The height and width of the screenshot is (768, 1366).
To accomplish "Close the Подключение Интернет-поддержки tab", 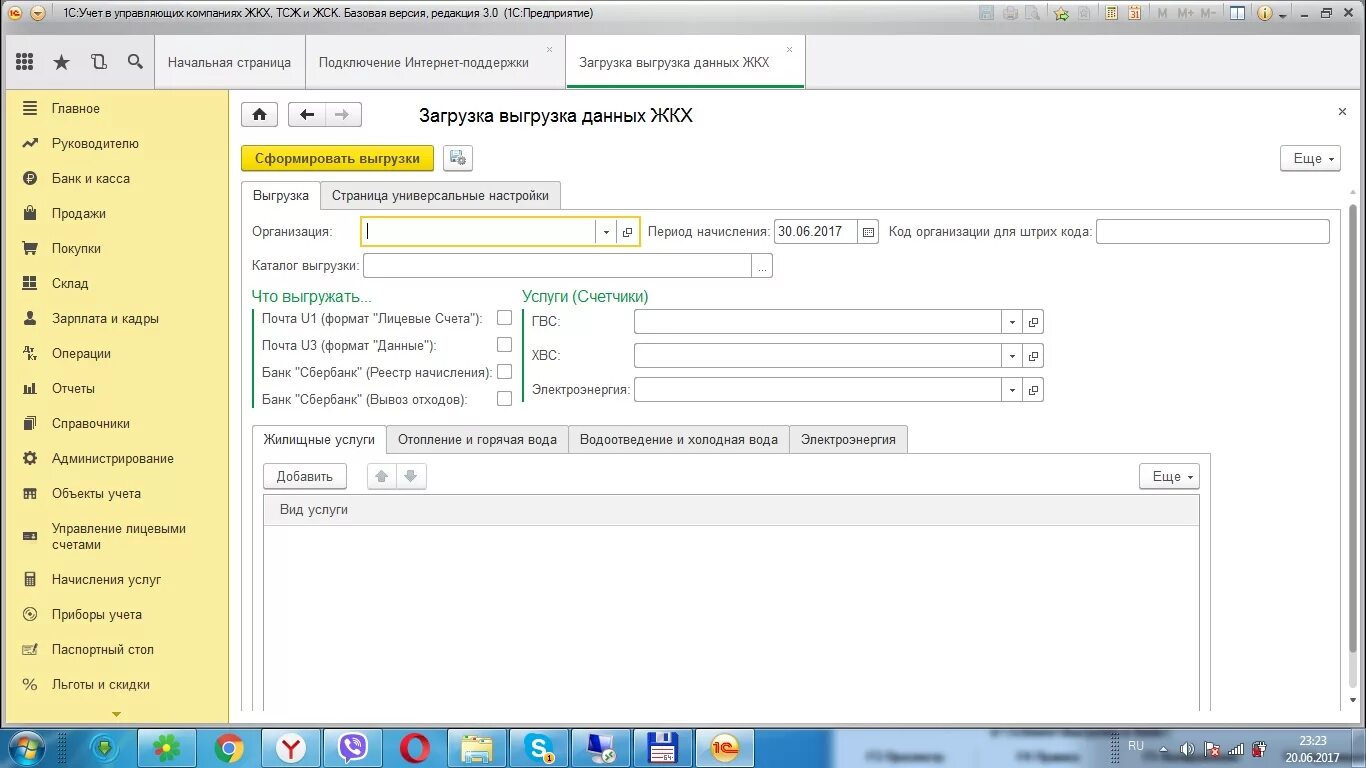I will click(x=549, y=49).
